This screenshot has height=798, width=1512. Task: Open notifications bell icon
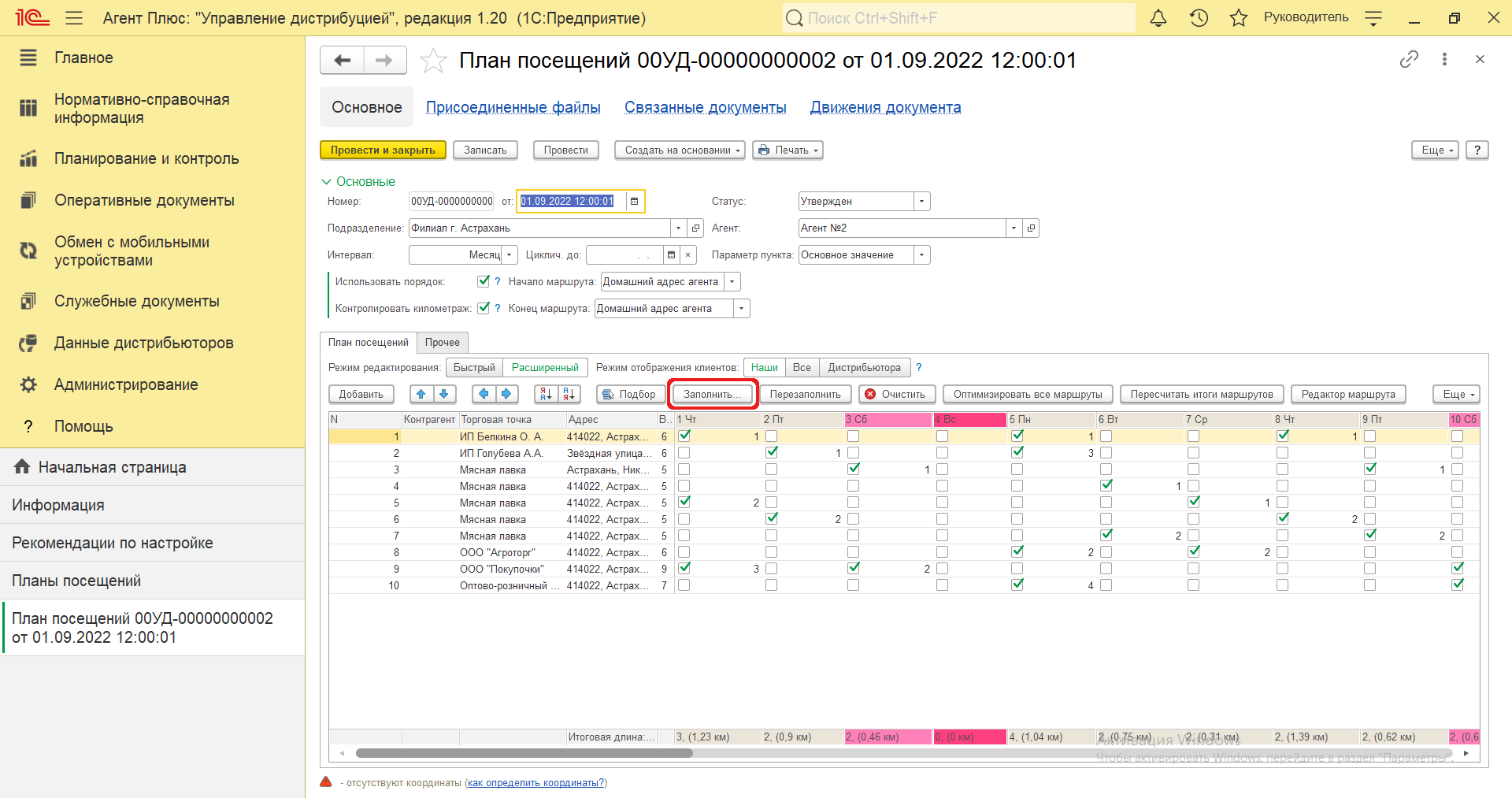pyautogui.click(x=1158, y=18)
